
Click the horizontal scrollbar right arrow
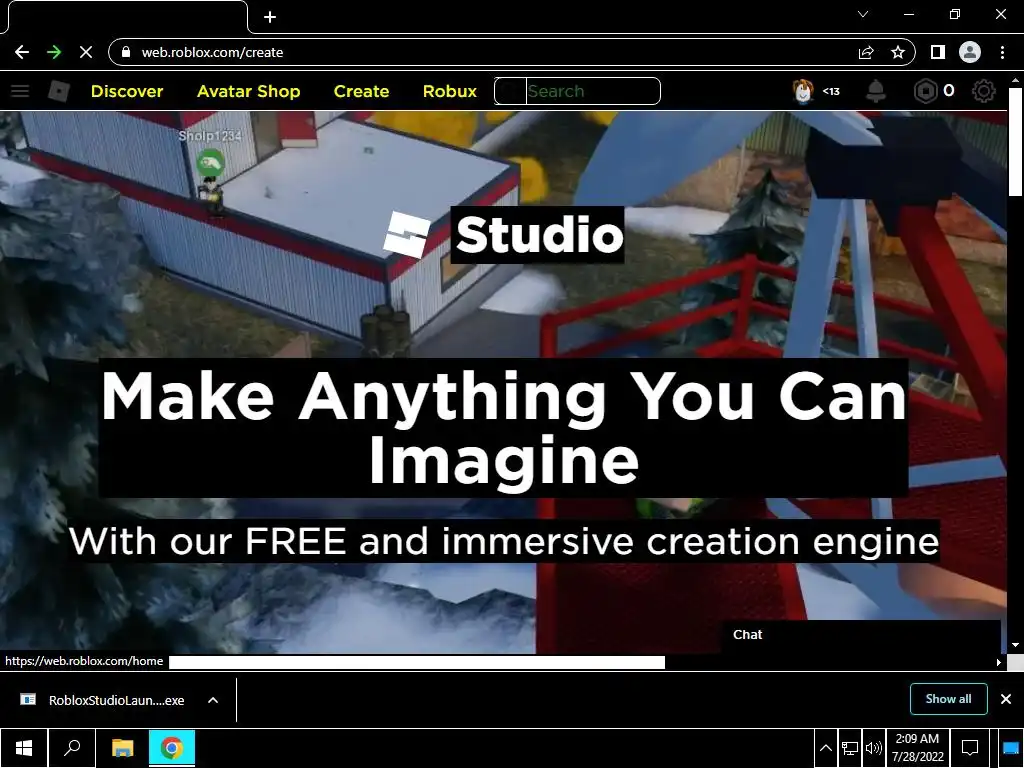pos(999,662)
